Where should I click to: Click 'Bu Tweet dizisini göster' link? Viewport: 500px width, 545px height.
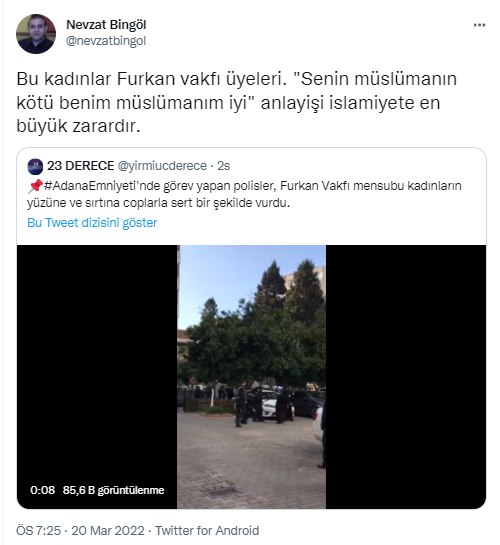pyautogui.click(x=92, y=222)
